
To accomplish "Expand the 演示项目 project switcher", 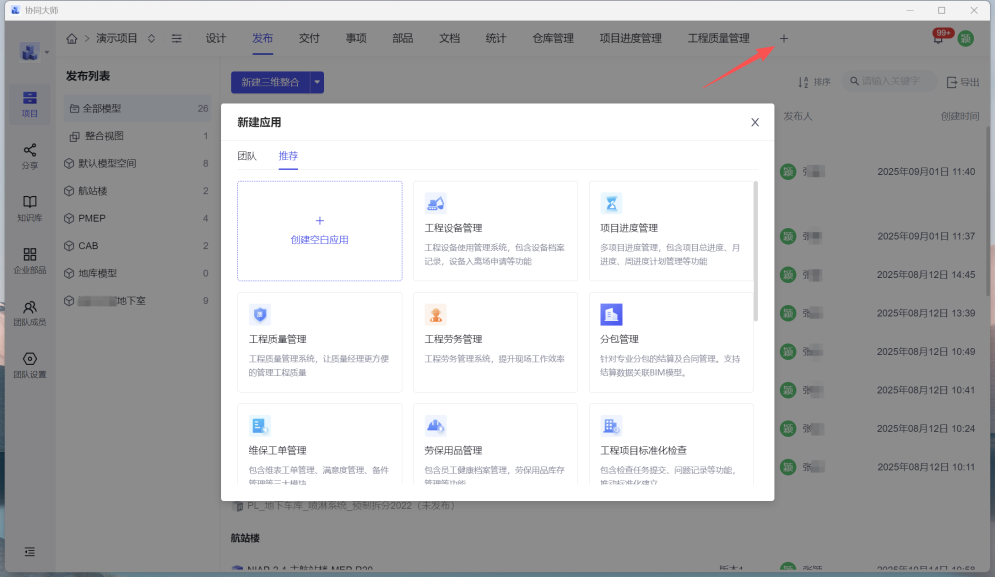I will click(151, 39).
